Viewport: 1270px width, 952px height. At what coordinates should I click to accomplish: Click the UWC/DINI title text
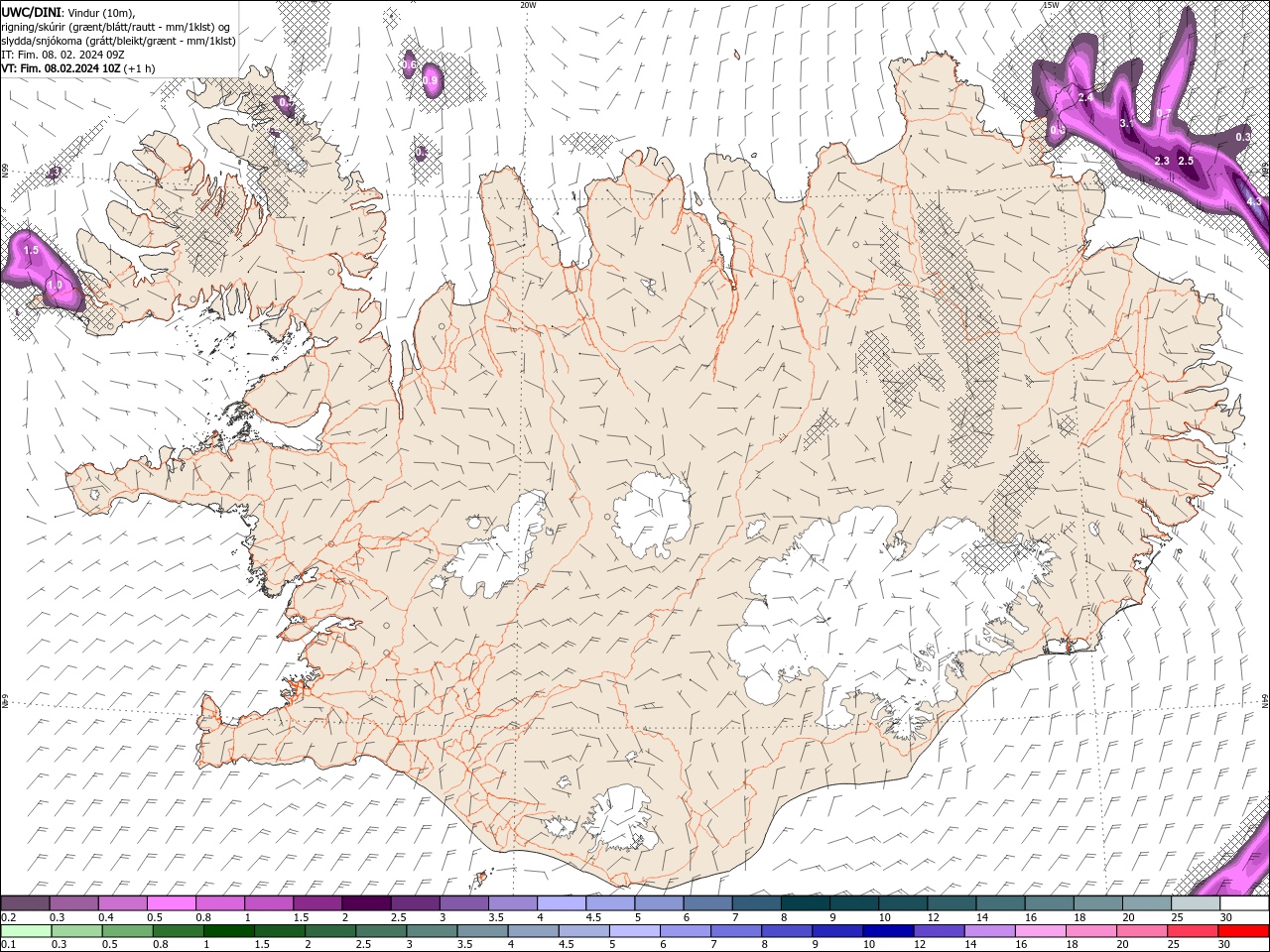(x=32, y=11)
